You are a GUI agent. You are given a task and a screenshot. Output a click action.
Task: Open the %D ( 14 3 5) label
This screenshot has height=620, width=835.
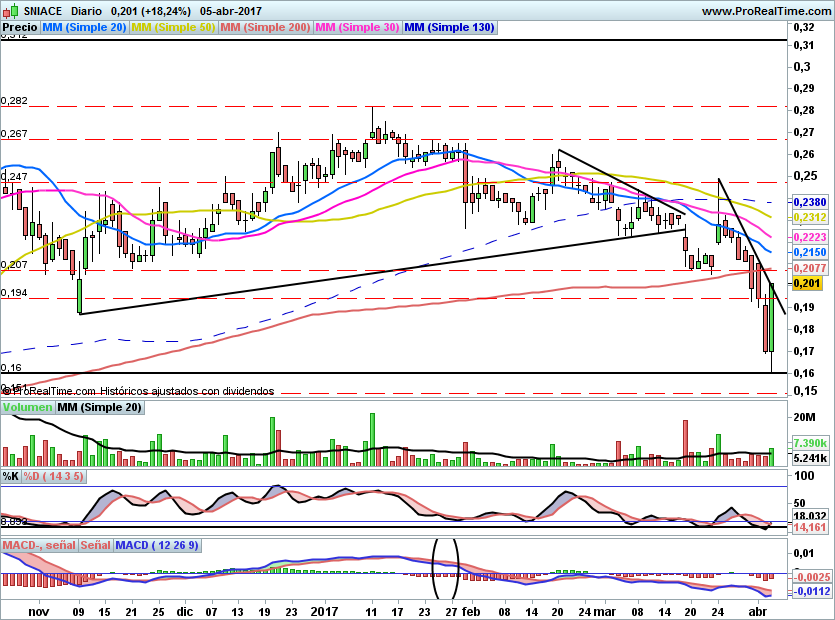53,476
